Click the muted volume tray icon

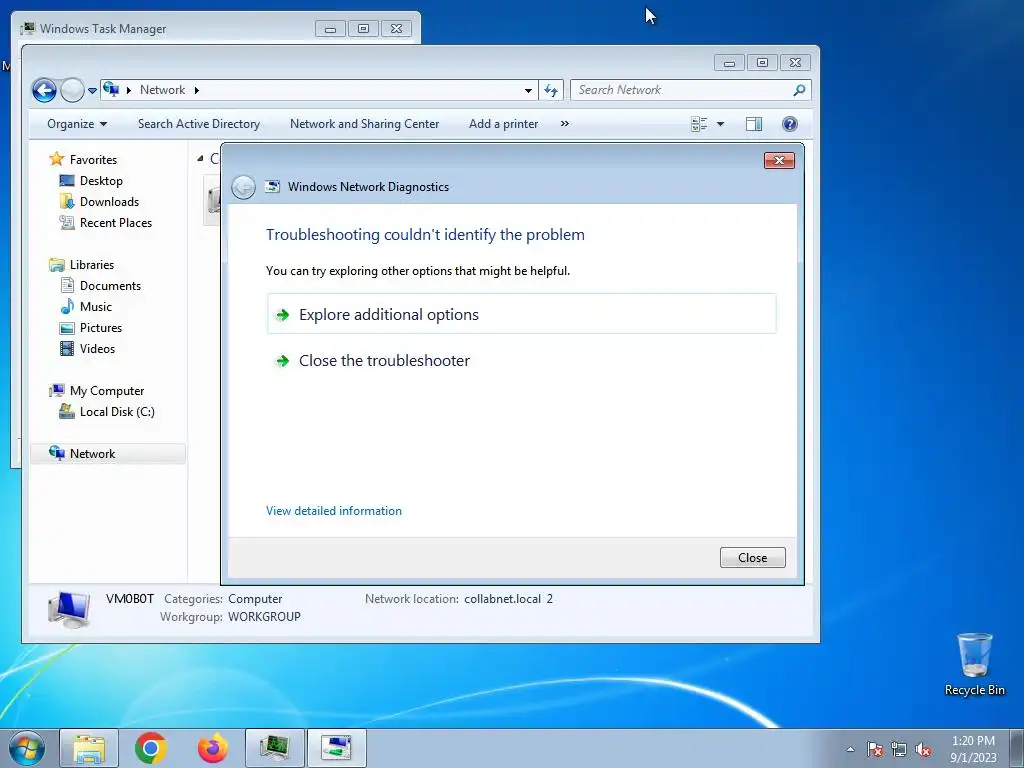(923, 749)
